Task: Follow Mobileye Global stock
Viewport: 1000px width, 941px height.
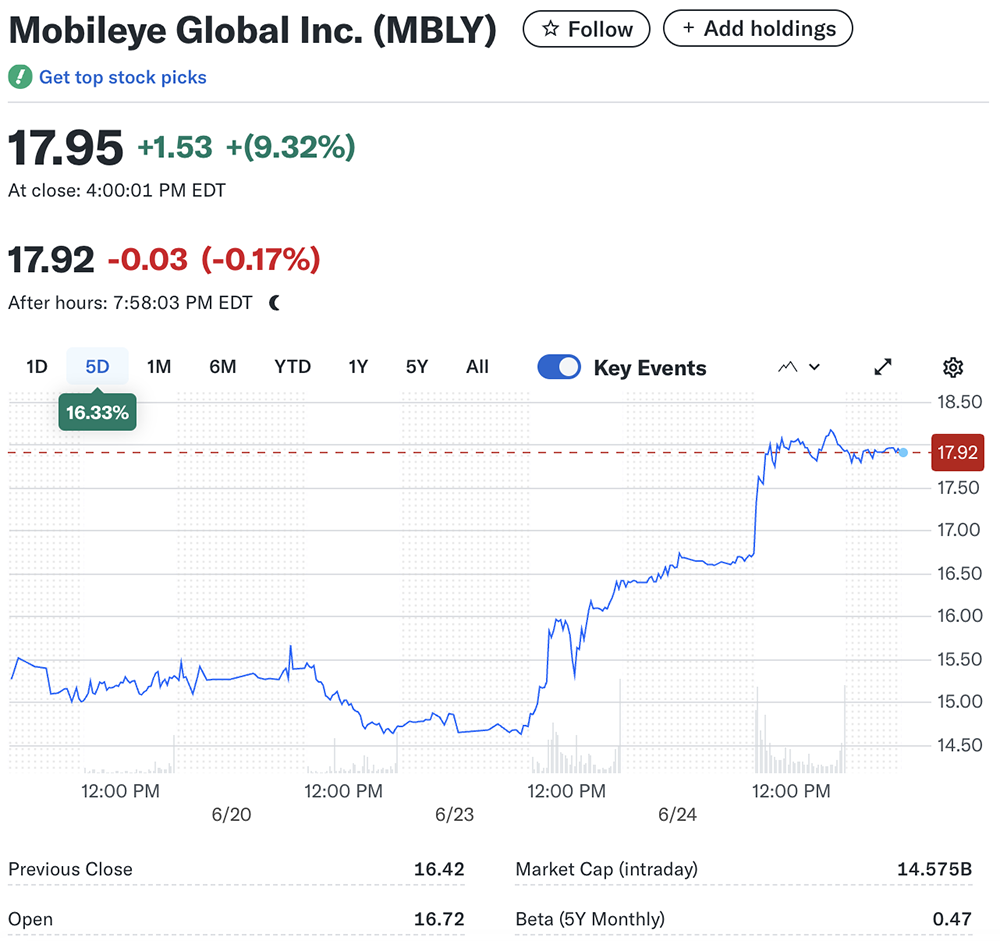Action: (586, 29)
